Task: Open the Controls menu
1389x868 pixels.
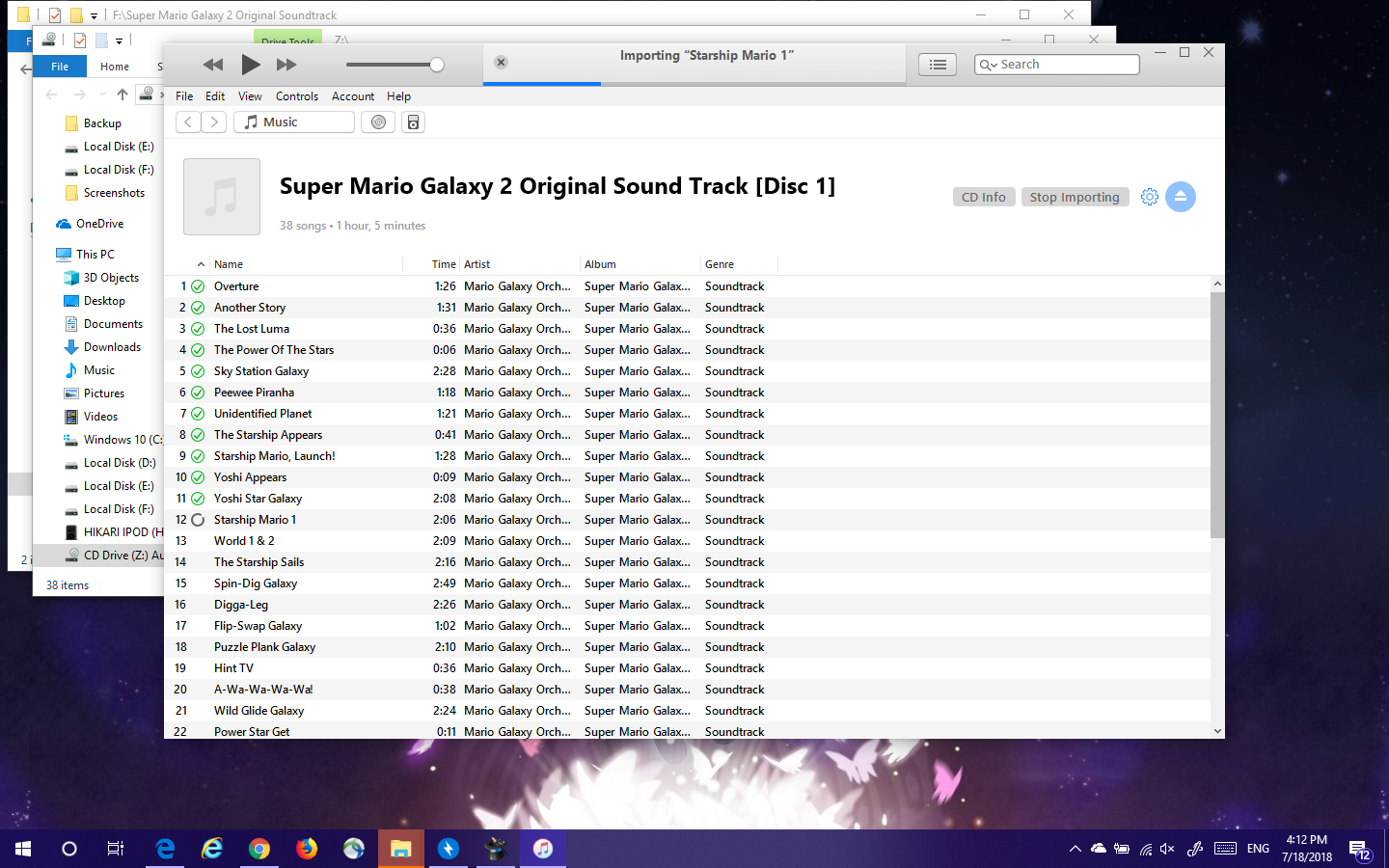Action: 297,96
